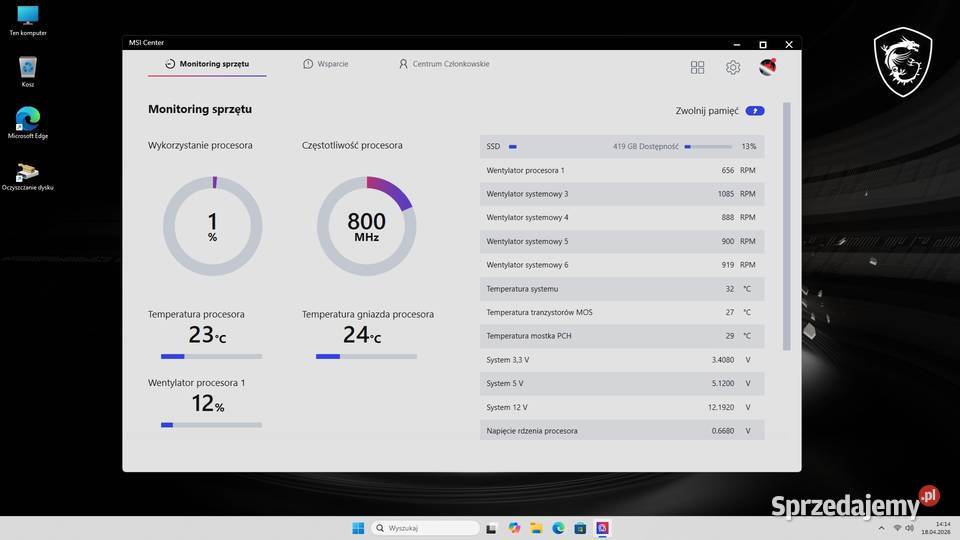Switch to the Monitoring sprzętu tab

[x=207, y=64]
